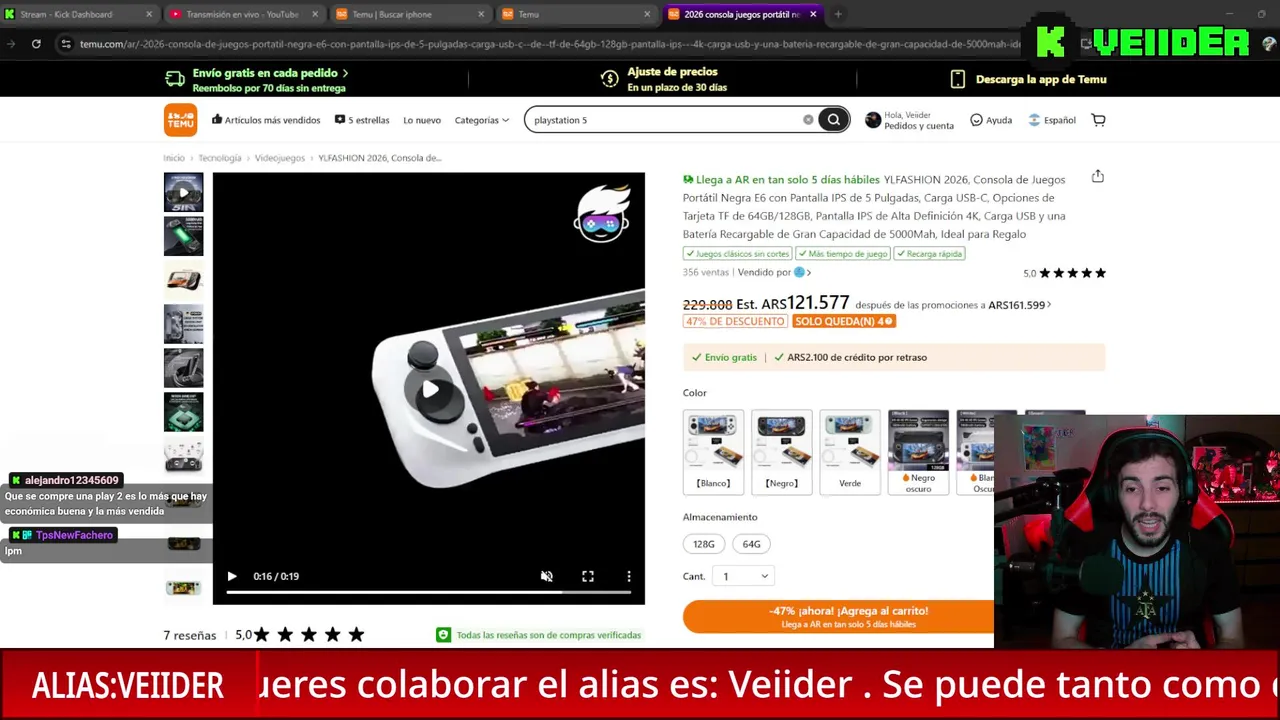
Task: Select 64G storage option
Action: coord(751,544)
